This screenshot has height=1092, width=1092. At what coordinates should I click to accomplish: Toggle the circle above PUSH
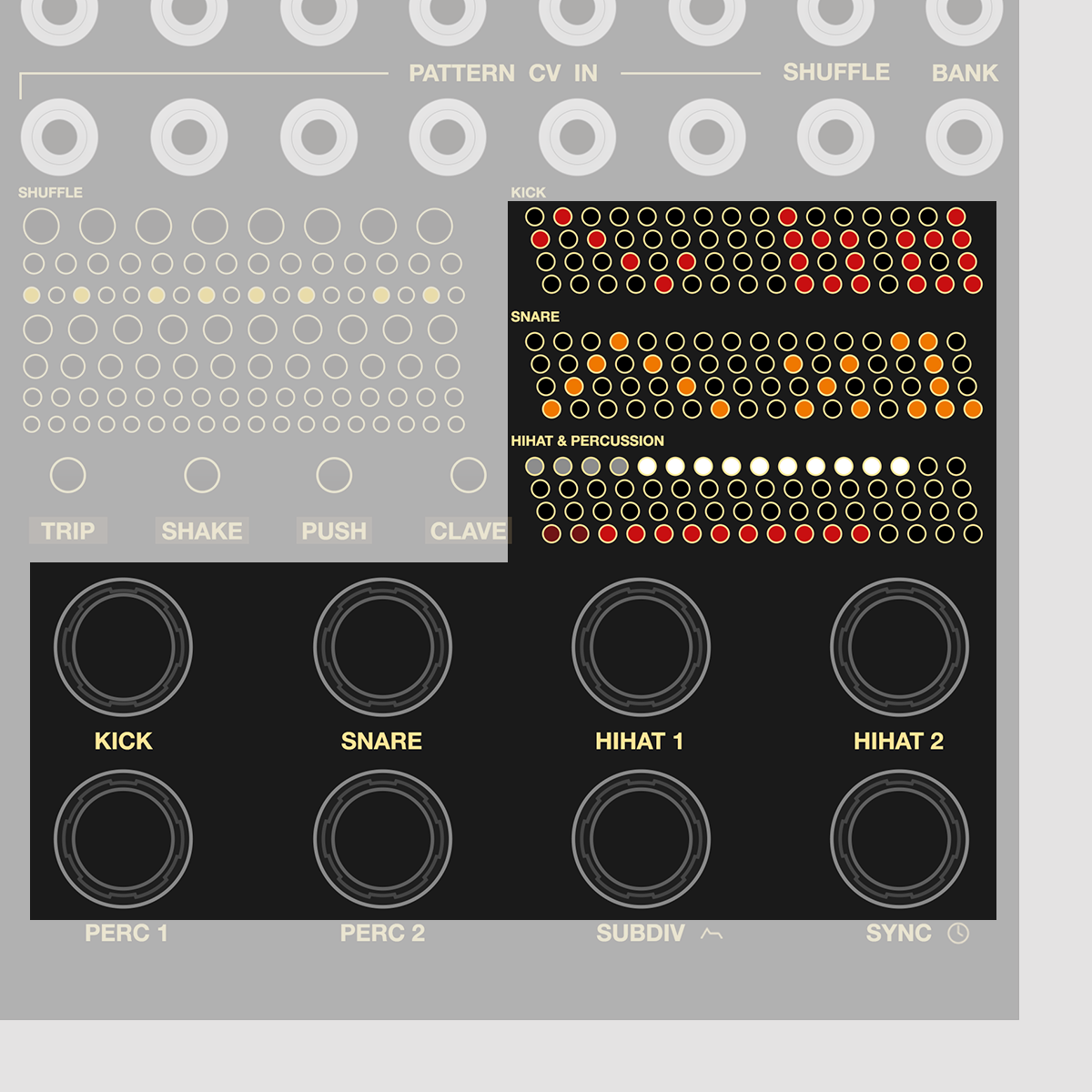pyautogui.click(x=334, y=475)
